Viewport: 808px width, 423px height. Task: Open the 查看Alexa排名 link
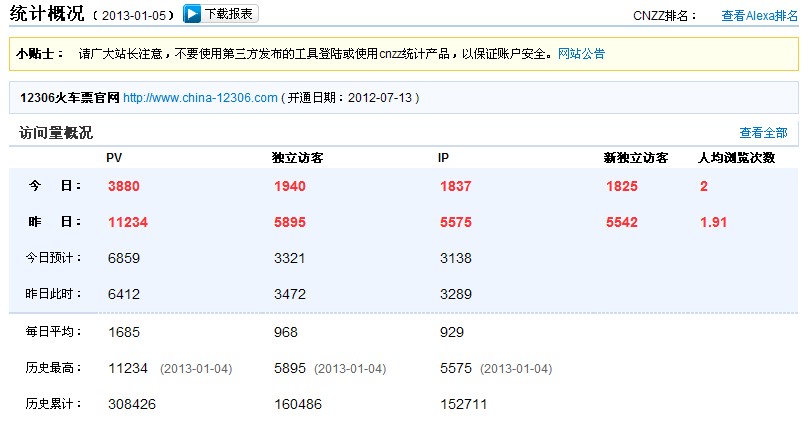(x=759, y=16)
